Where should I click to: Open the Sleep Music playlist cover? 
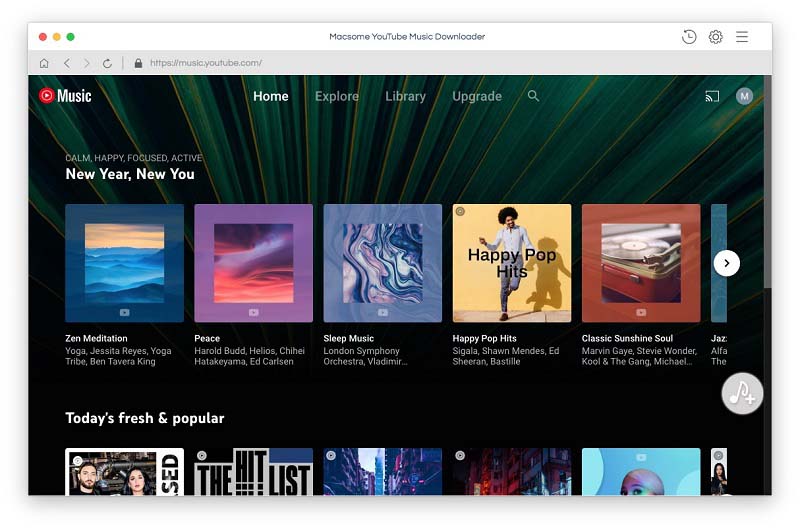click(x=383, y=263)
